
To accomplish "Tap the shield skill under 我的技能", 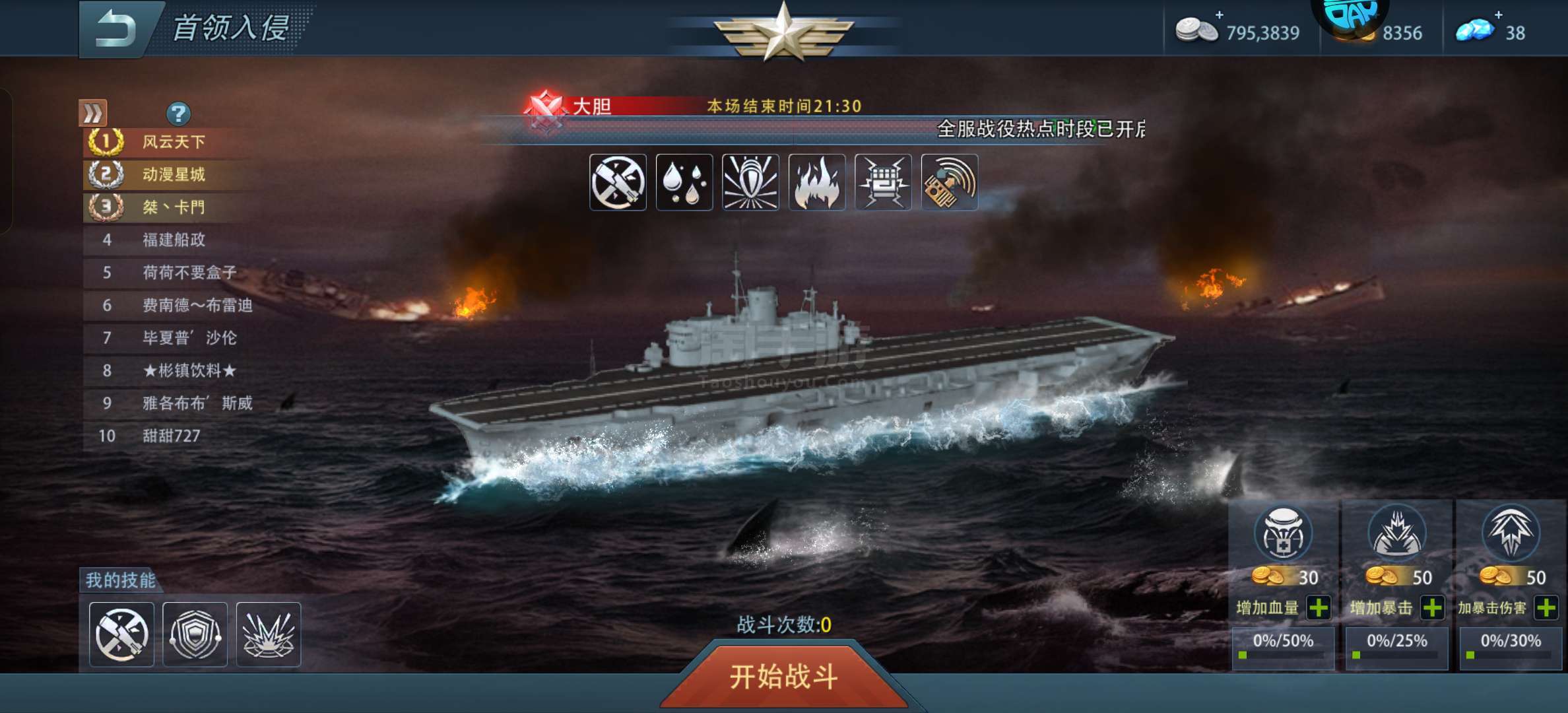I will pos(195,634).
